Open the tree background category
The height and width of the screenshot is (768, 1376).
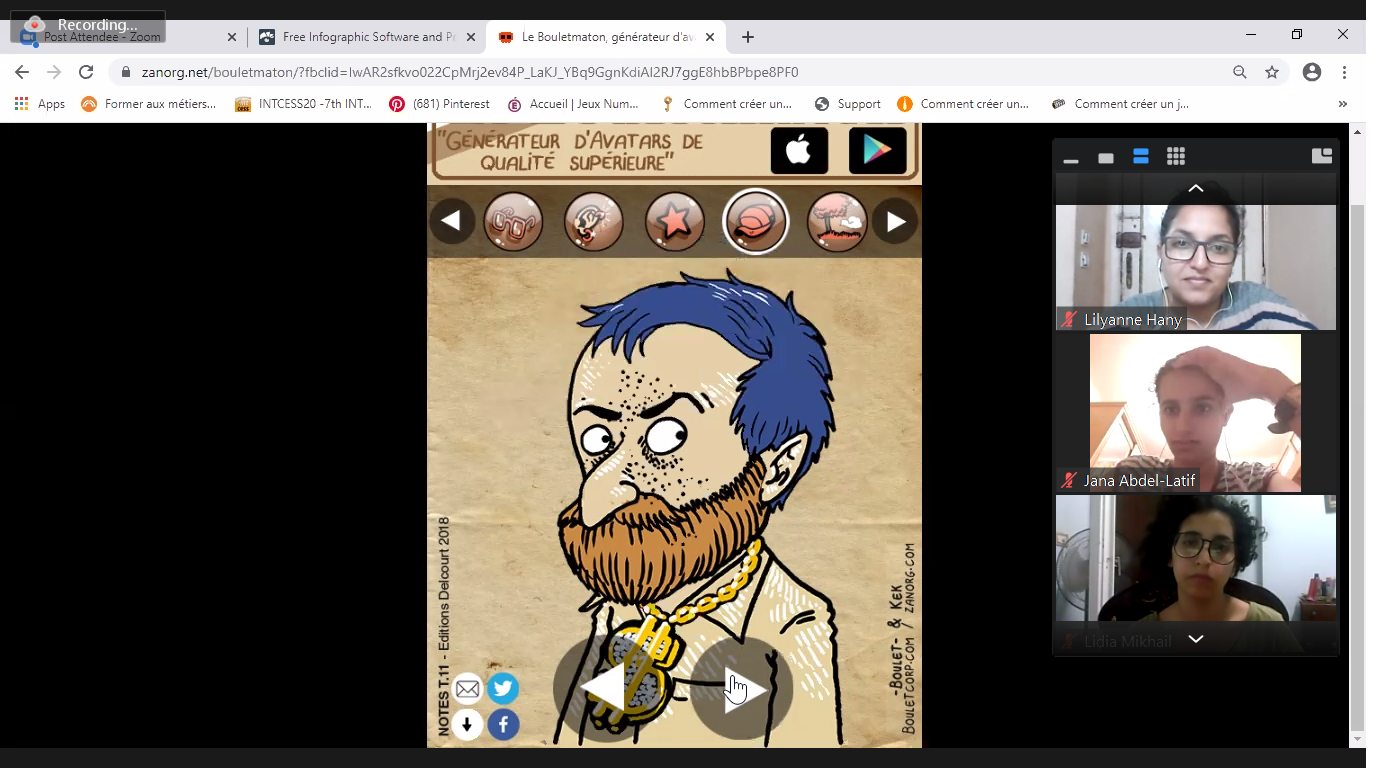(x=836, y=221)
